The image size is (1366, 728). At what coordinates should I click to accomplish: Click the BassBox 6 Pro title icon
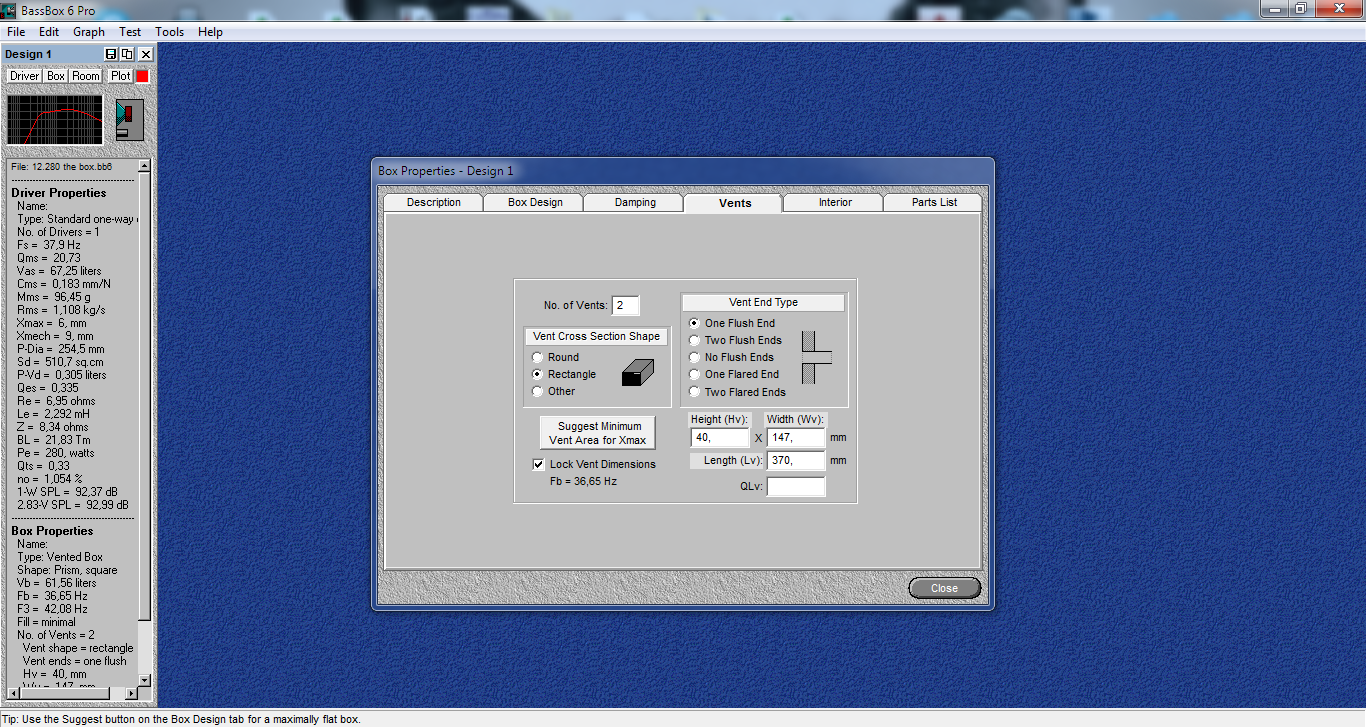click(8, 9)
